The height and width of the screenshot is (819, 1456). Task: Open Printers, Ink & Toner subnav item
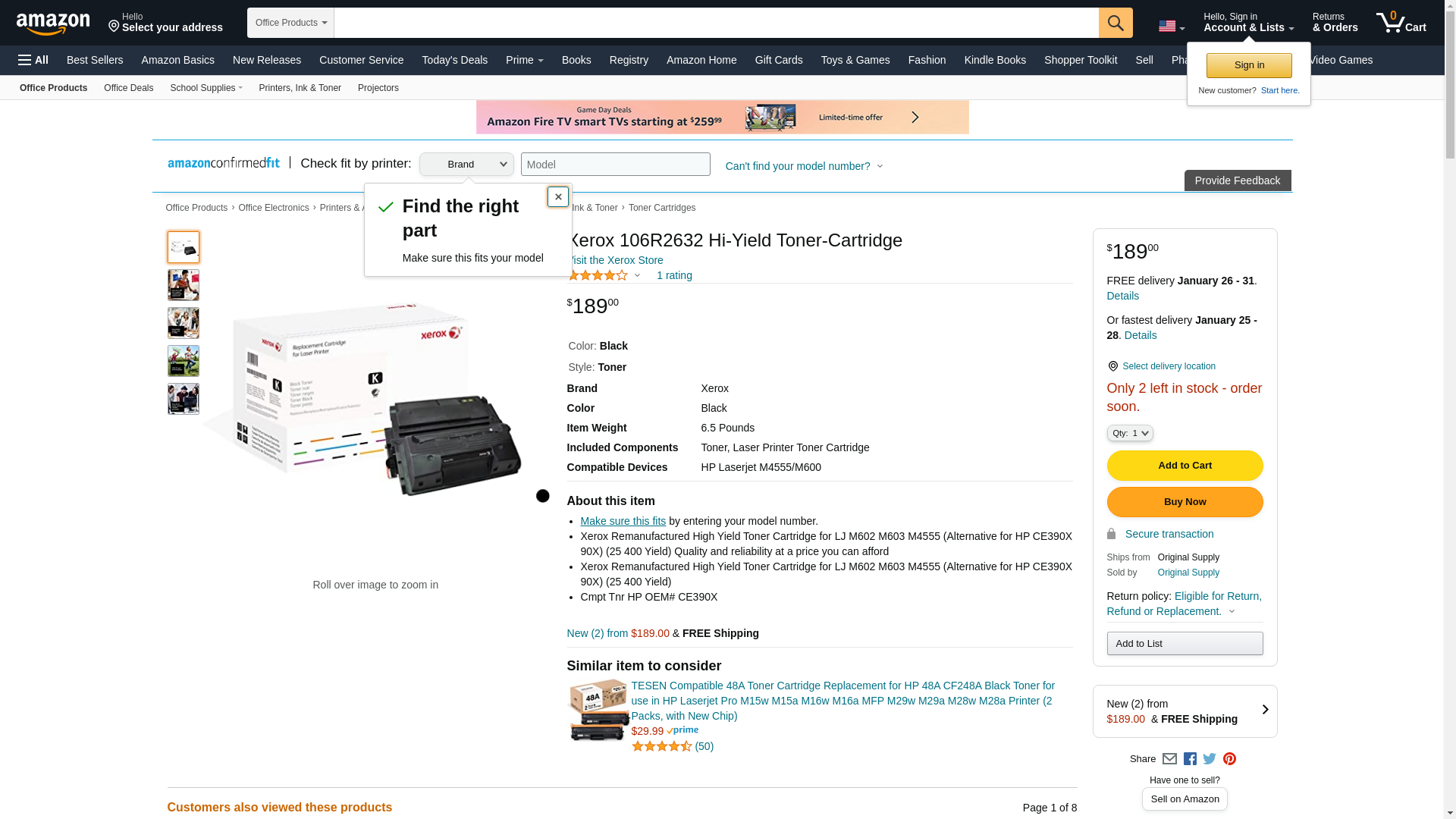point(300,88)
